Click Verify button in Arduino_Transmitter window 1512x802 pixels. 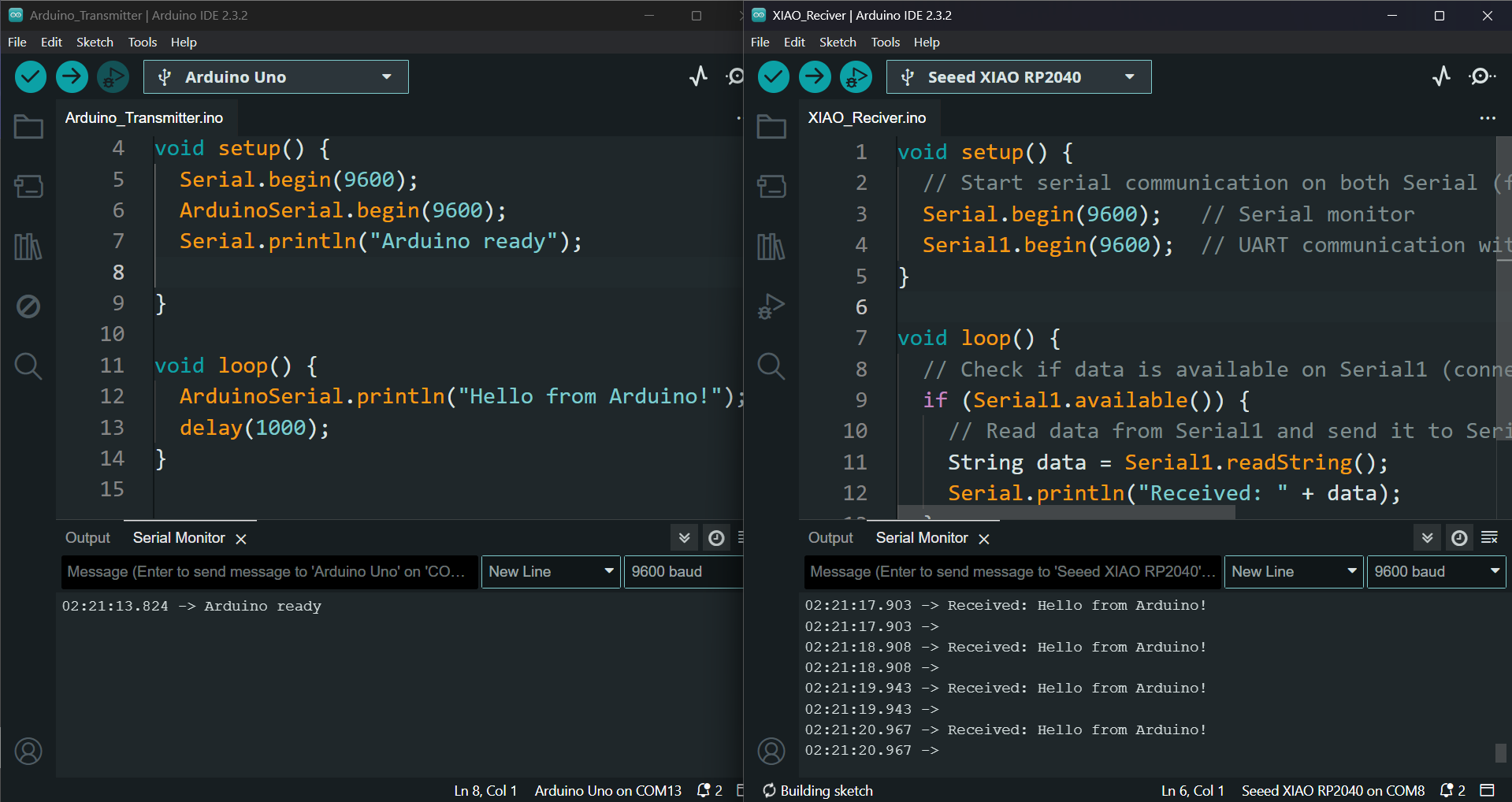click(31, 76)
